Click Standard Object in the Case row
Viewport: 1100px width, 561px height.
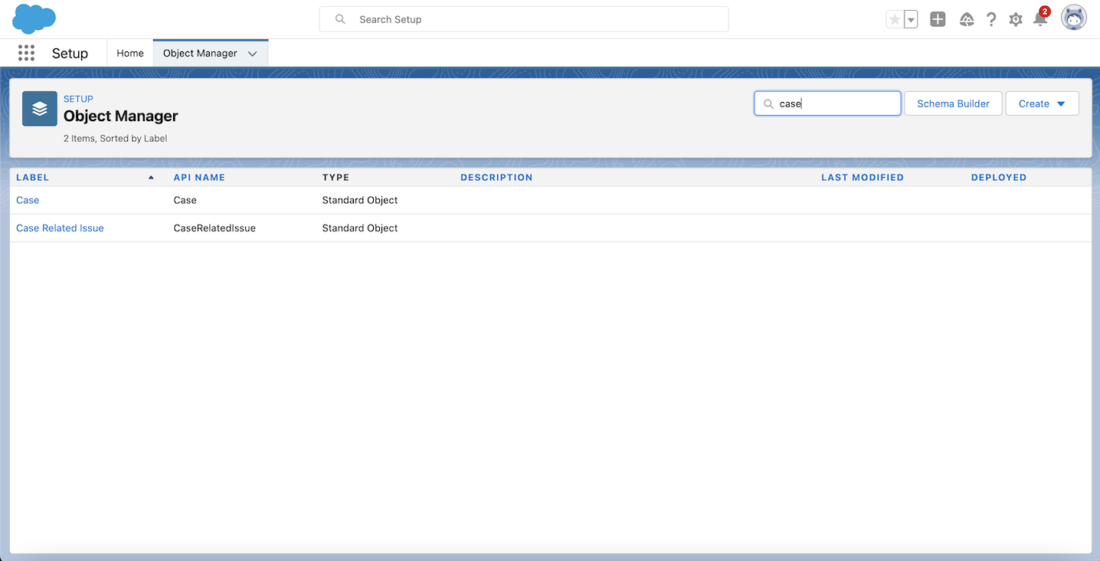pos(360,200)
